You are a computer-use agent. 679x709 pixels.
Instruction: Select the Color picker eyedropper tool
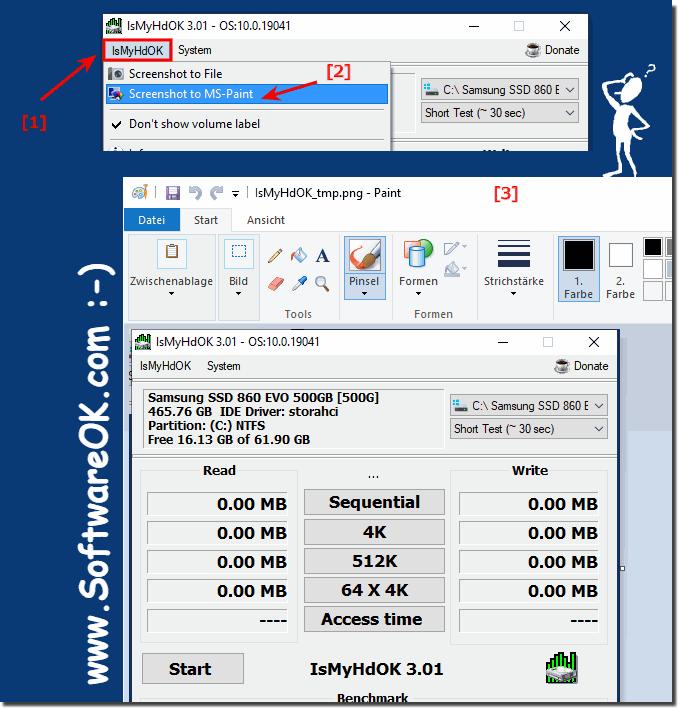click(x=299, y=284)
